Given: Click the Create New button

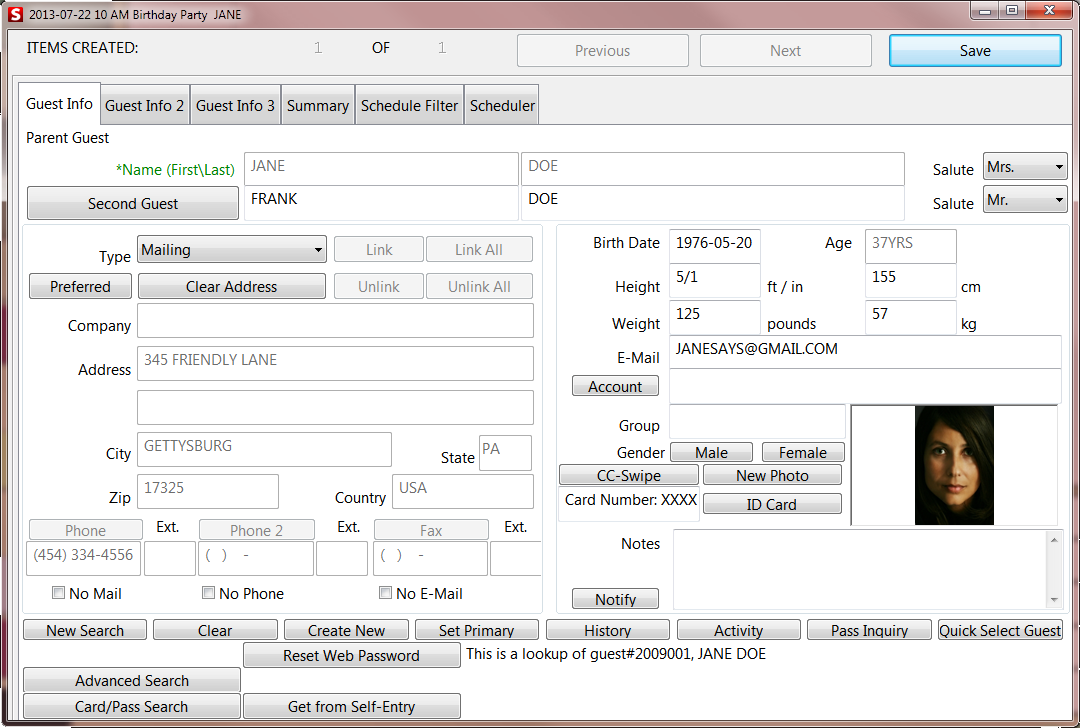Looking at the screenshot, I should click(346, 630).
